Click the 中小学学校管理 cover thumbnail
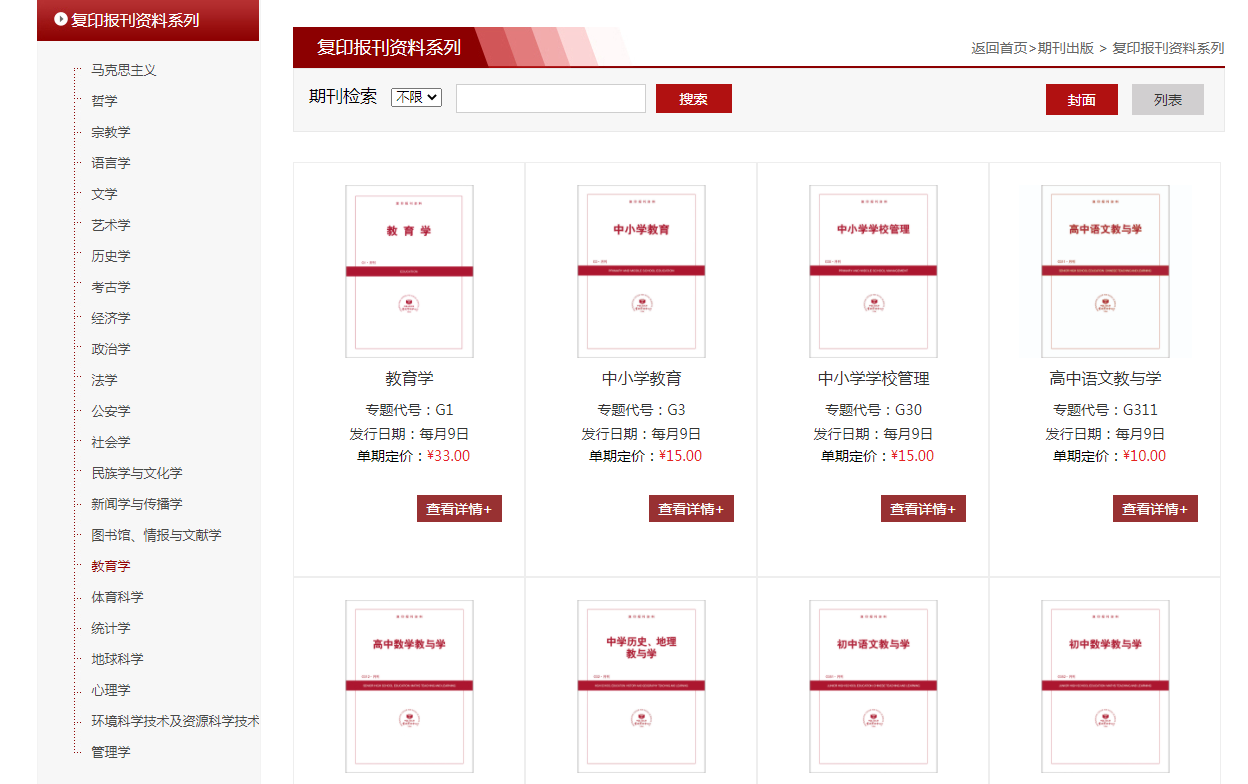 873,271
